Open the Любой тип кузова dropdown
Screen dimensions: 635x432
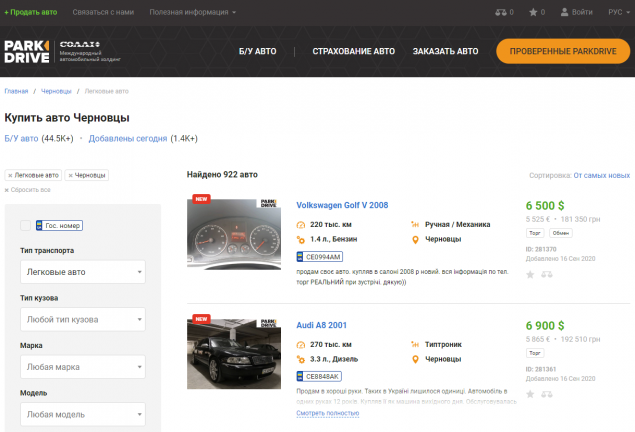[83, 319]
